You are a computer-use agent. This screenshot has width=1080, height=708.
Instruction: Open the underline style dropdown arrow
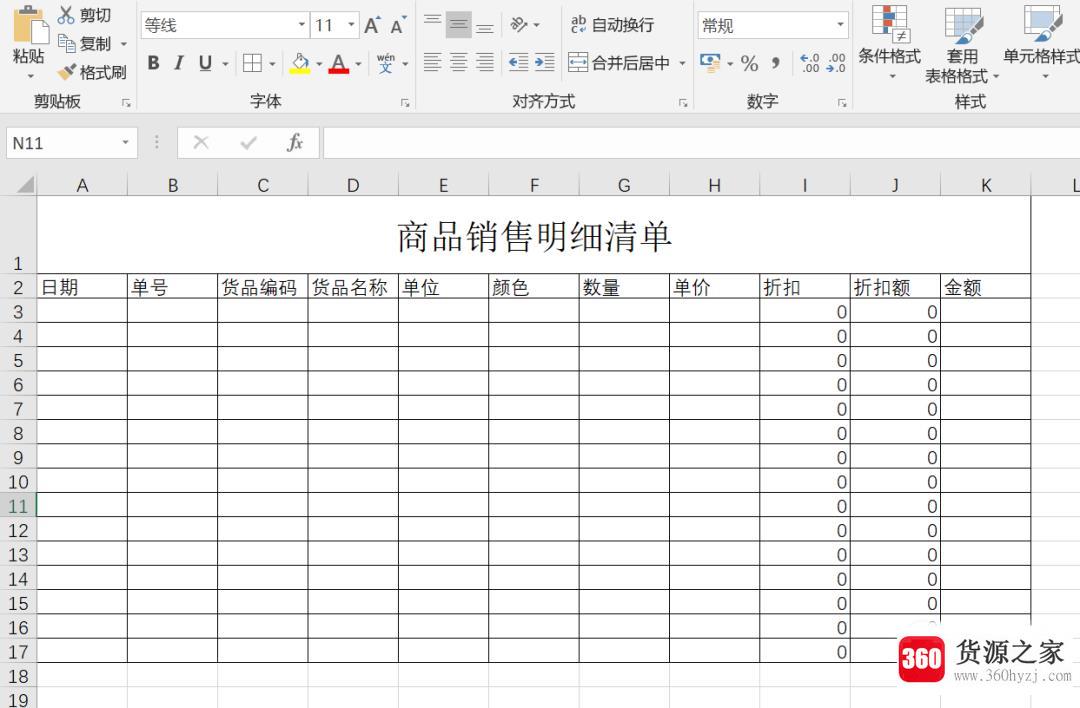point(225,64)
